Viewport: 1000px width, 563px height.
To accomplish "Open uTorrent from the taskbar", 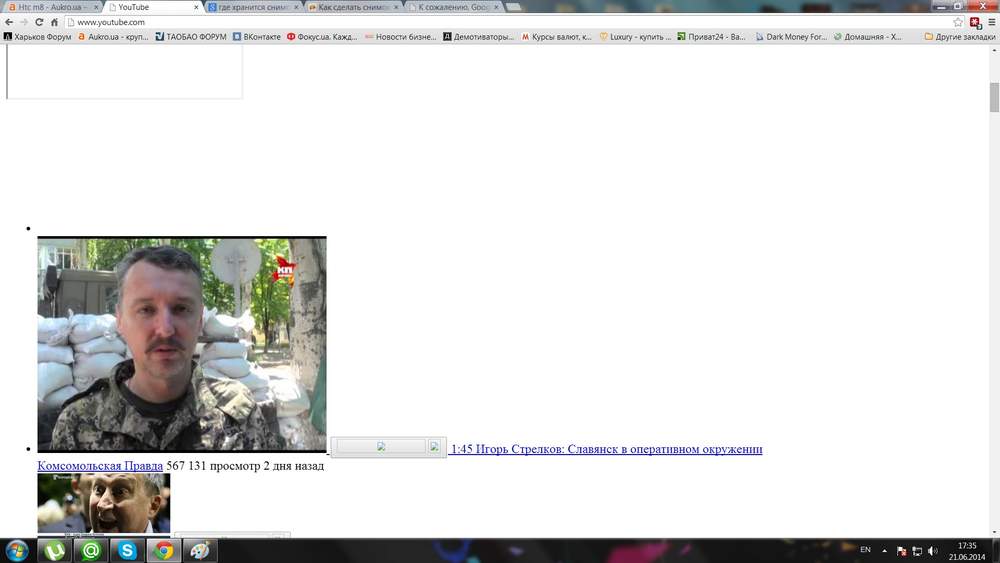I will tap(54, 550).
